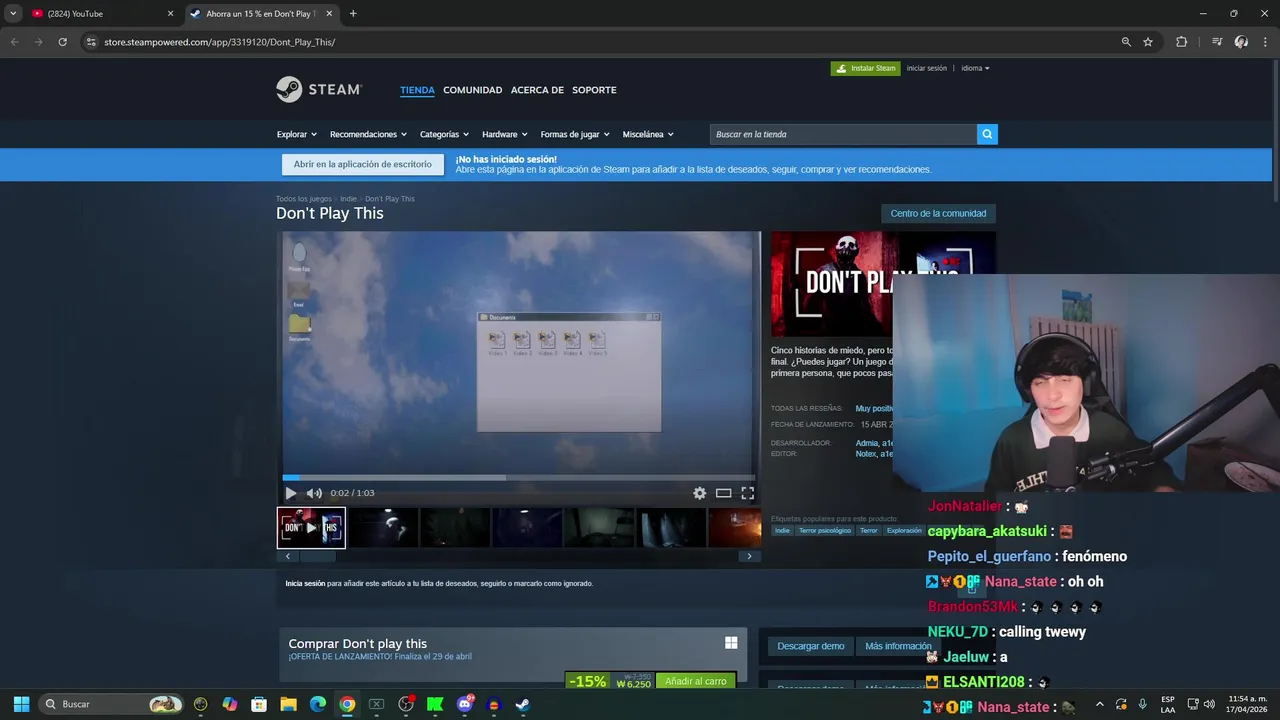
Task: Open the ACERCA DE menu
Action: click(x=537, y=90)
